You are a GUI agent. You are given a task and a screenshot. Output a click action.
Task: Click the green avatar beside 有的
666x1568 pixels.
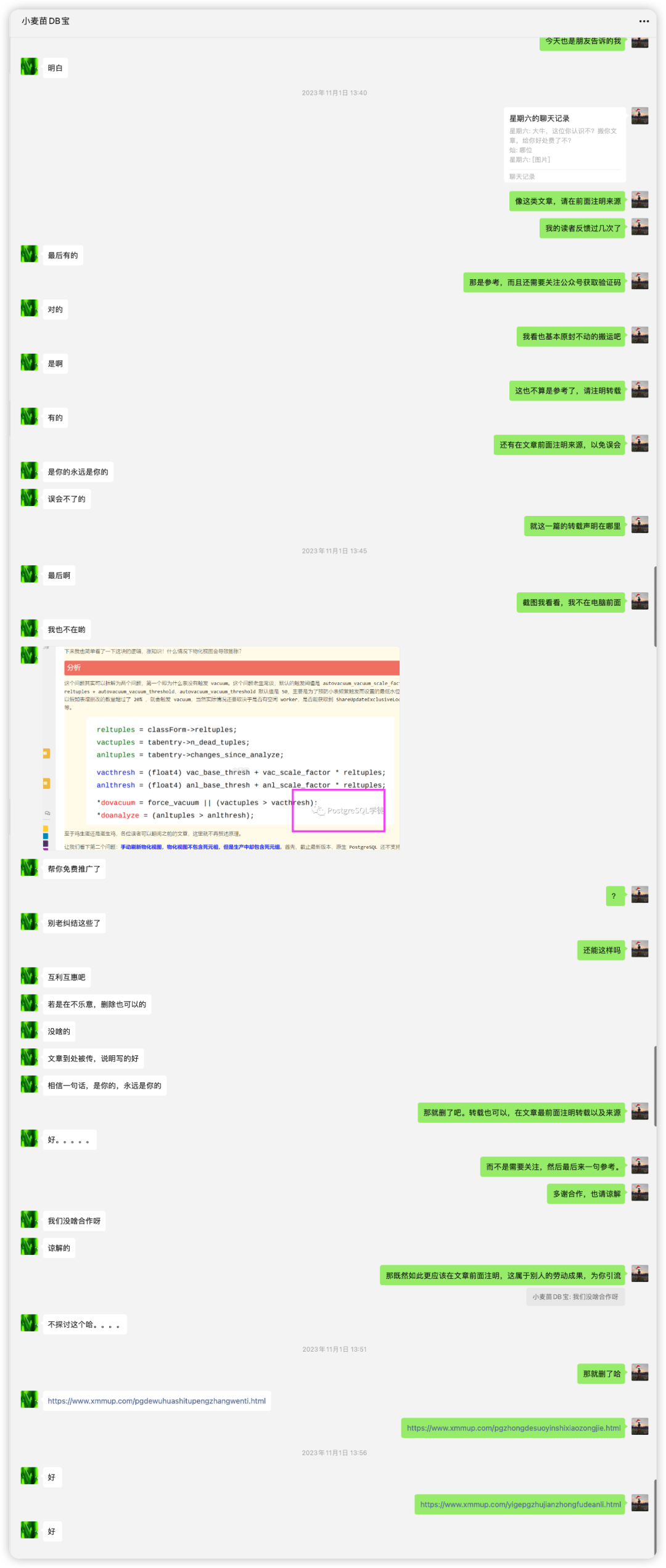pyautogui.click(x=29, y=417)
